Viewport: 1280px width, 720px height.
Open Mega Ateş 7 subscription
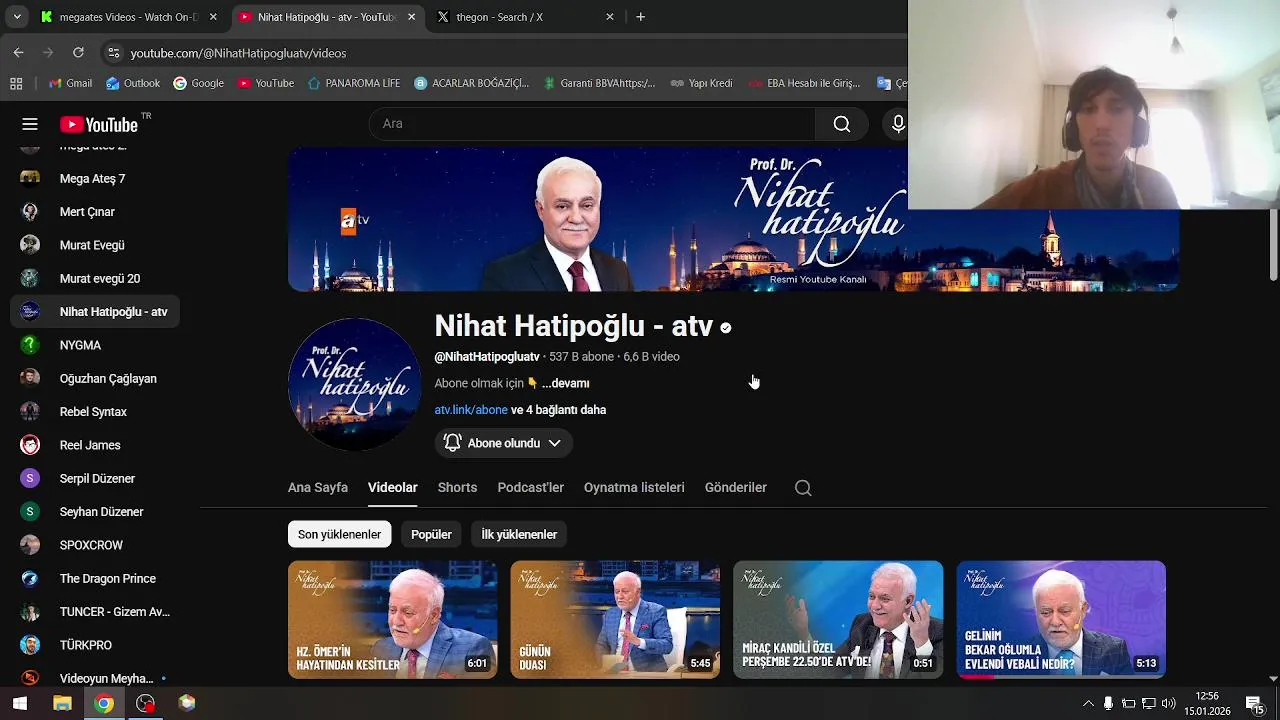click(95, 178)
